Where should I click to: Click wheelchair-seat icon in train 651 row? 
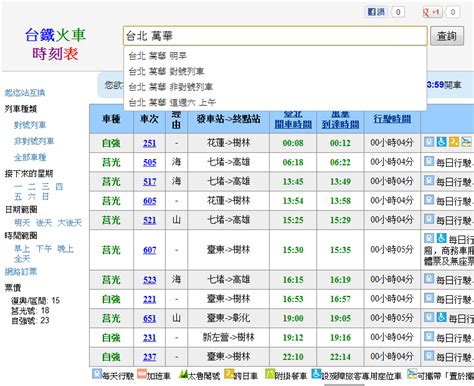pos(441,317)
